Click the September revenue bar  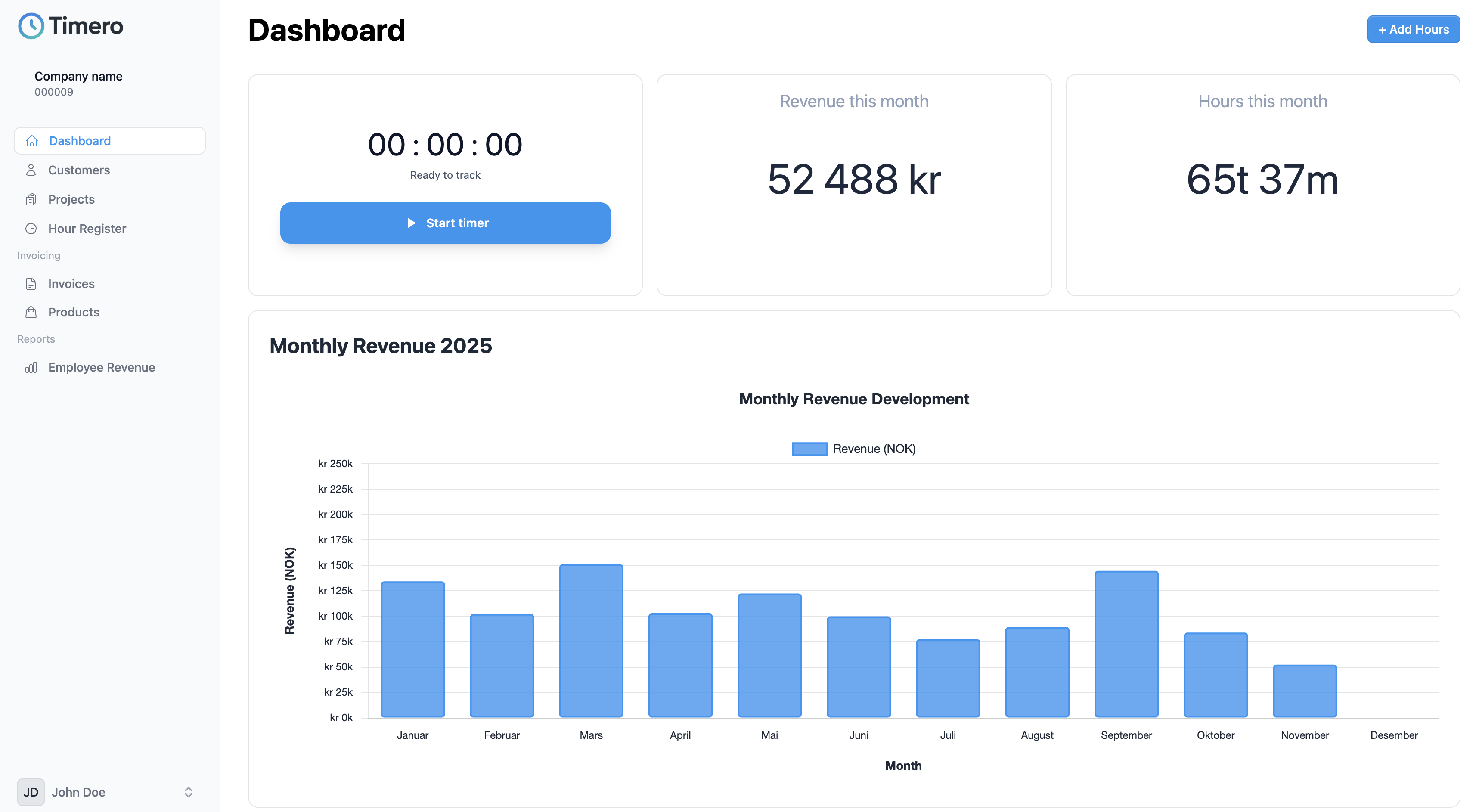1126,644
